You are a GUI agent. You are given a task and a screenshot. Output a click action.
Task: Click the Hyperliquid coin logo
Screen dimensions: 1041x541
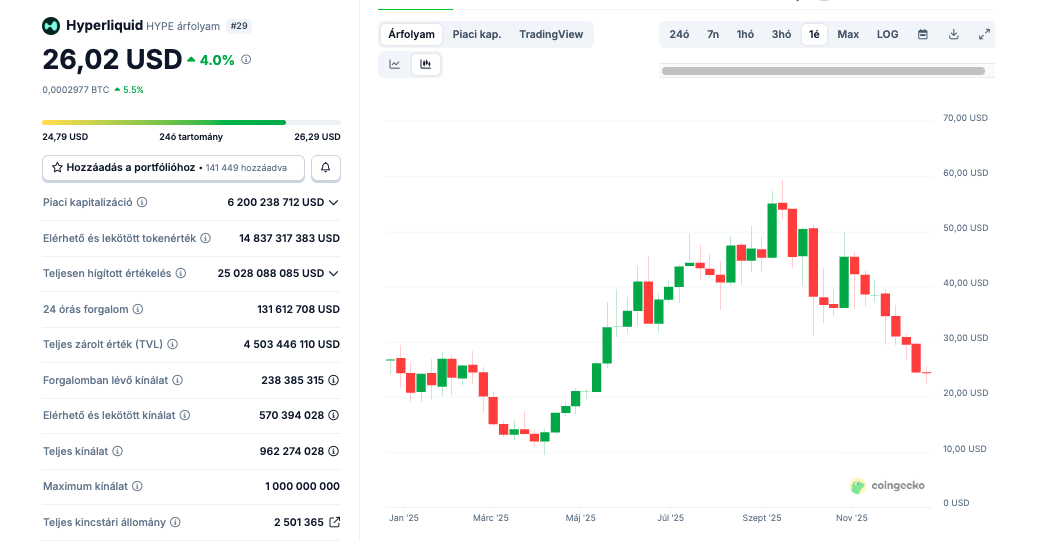click(x=51, y=26)
